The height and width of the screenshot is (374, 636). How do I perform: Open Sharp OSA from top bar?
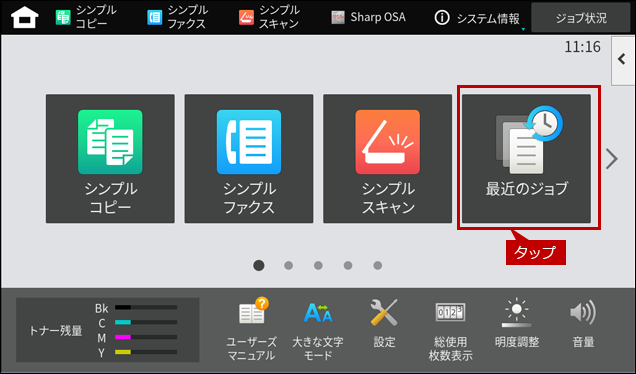pos(368,17)
